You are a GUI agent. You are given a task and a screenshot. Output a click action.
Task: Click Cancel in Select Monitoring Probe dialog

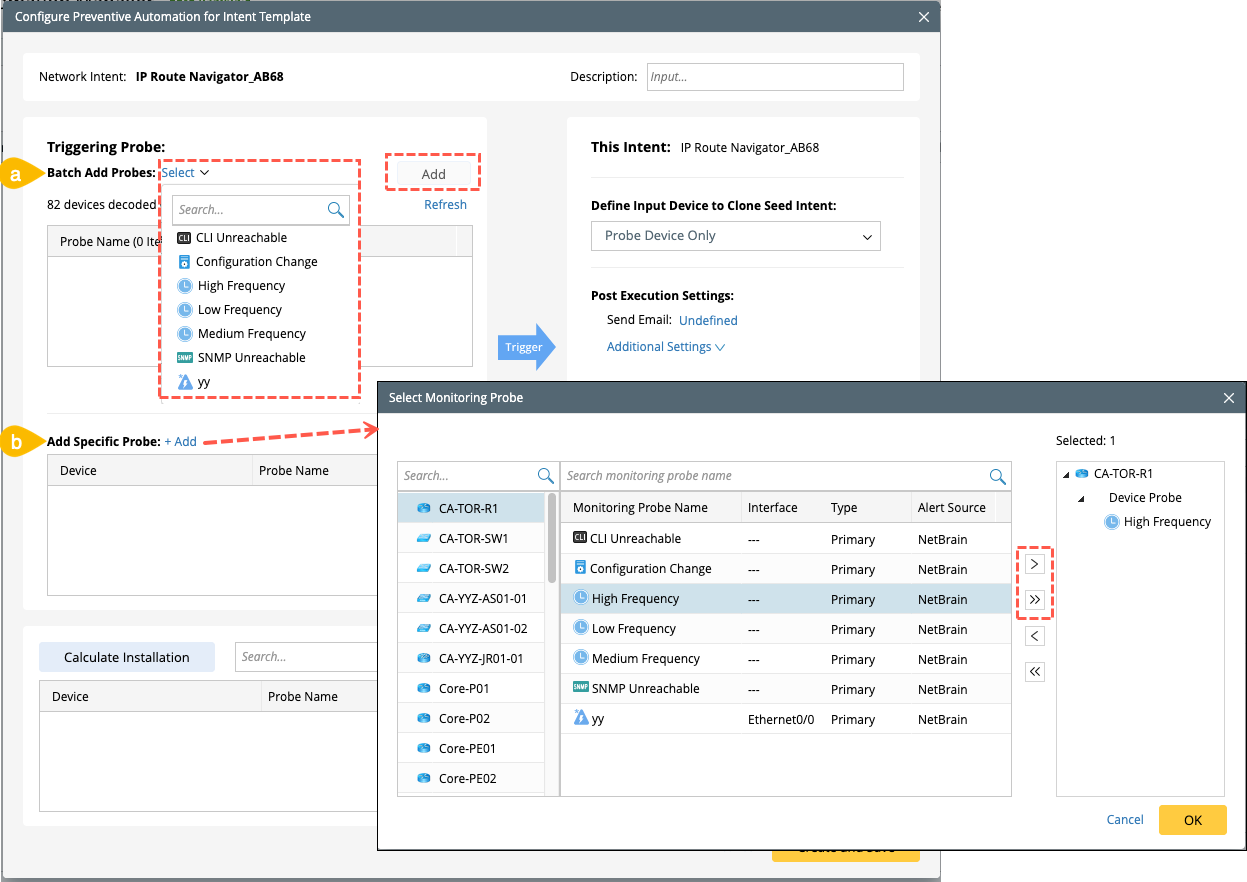(1125, 820)
